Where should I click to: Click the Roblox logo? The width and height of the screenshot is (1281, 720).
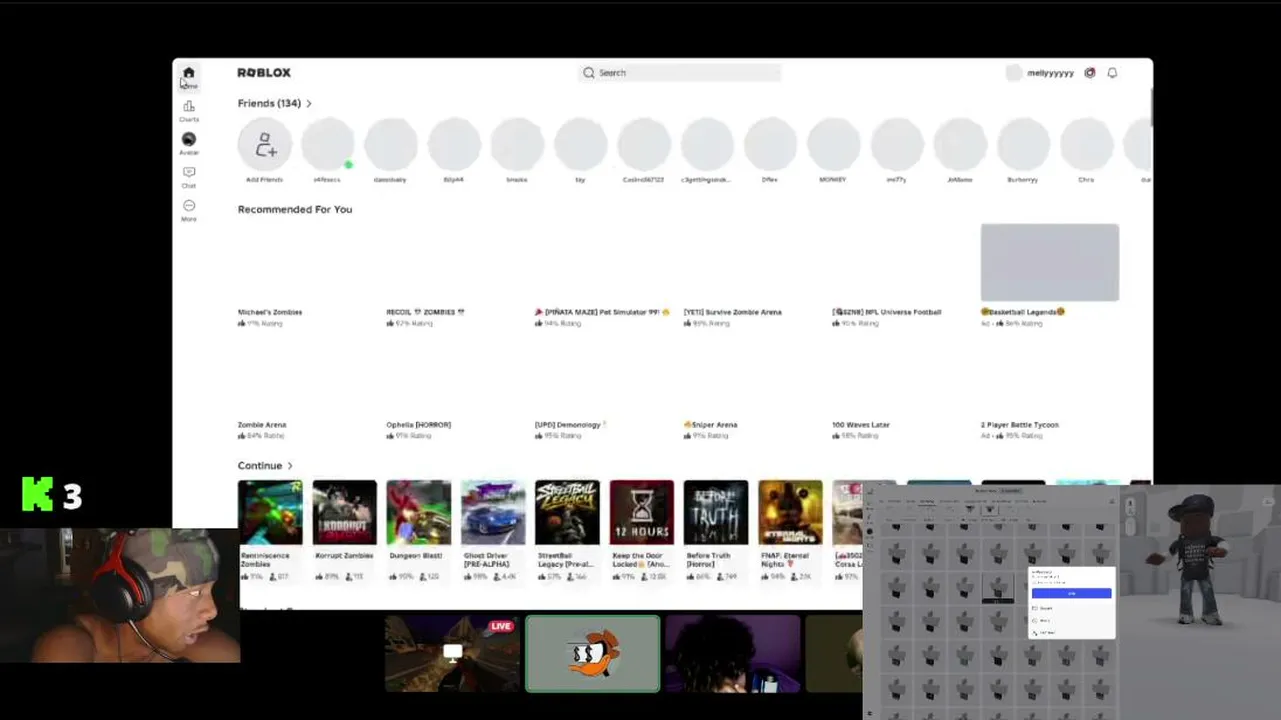(264, 73)
